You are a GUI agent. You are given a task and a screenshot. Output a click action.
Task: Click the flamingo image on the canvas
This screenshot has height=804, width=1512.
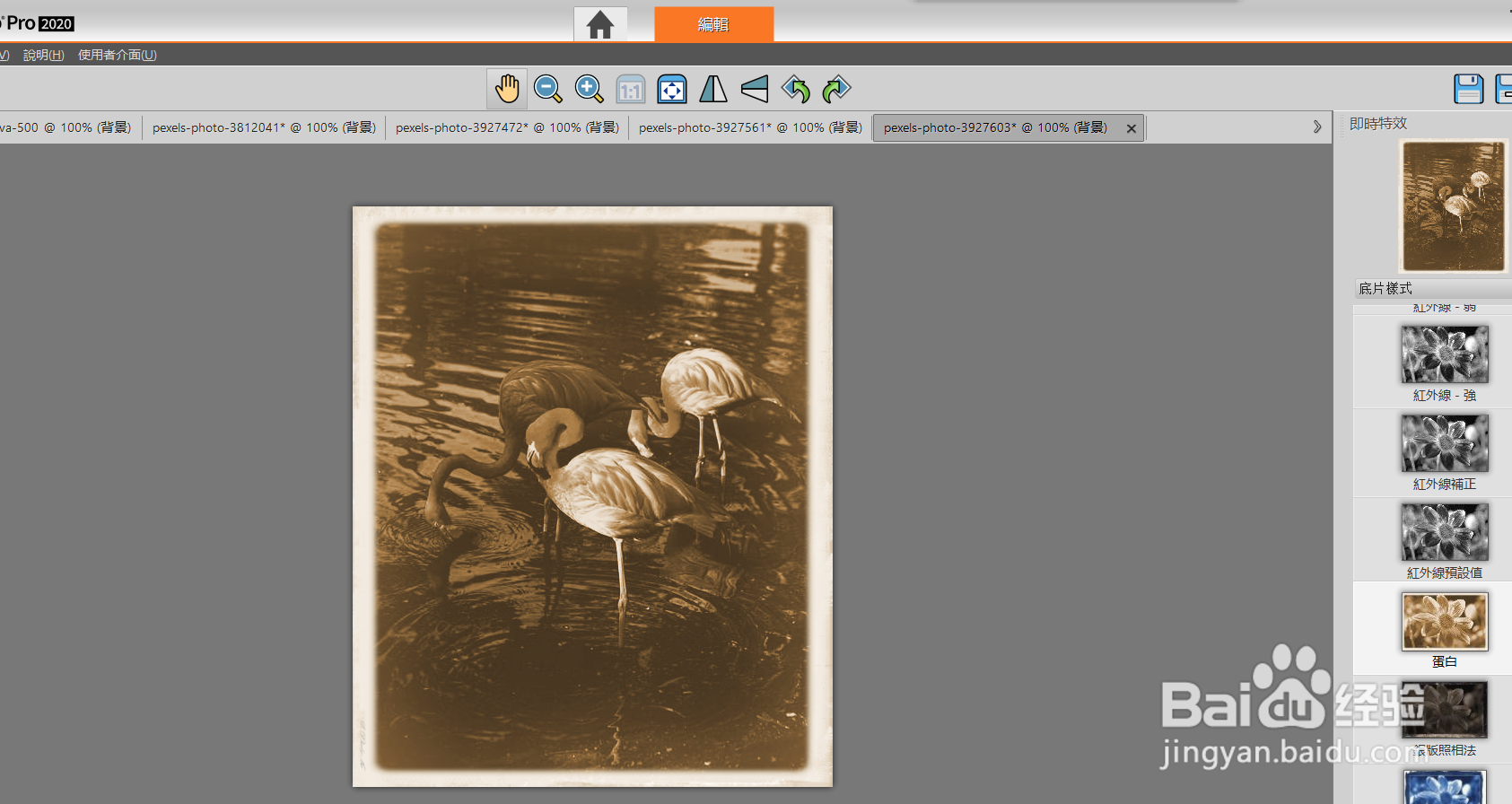592,496
